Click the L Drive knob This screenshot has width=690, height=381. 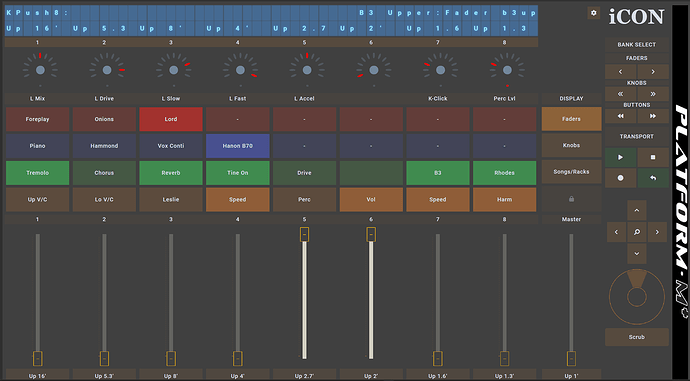[107, 70]
